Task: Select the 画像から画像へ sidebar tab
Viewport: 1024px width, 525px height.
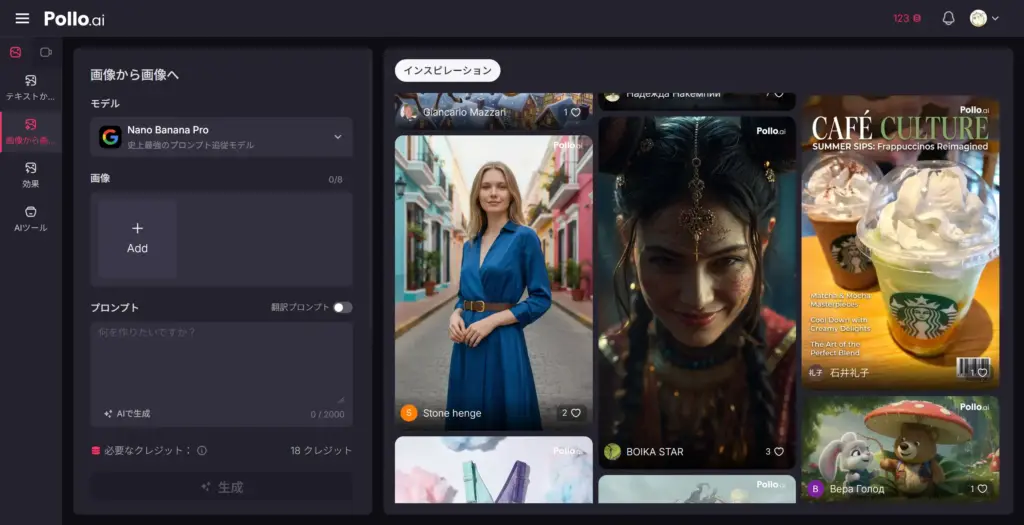Action: [x=30, y=131]
